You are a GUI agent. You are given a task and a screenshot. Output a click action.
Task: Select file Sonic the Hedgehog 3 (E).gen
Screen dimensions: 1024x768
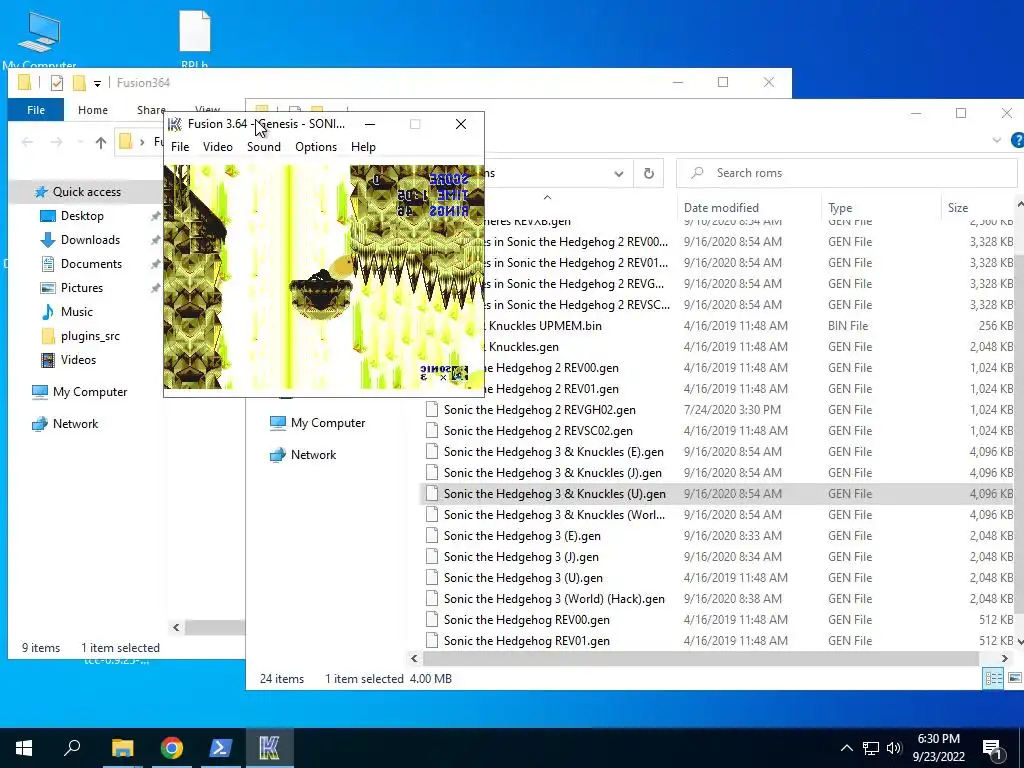[522, 536]
